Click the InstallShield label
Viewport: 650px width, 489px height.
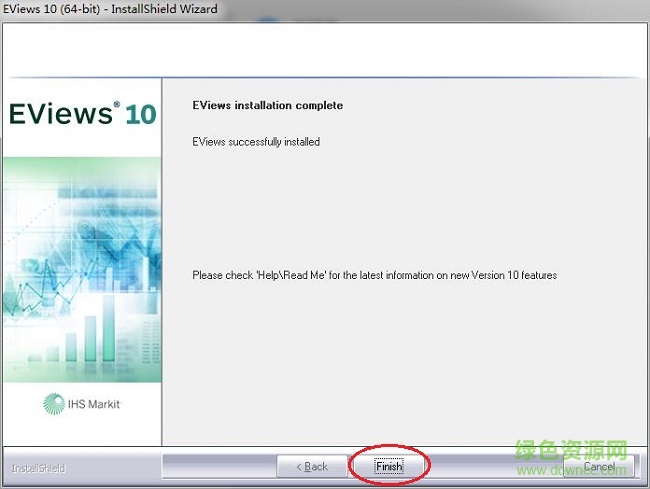coord(38,468)
